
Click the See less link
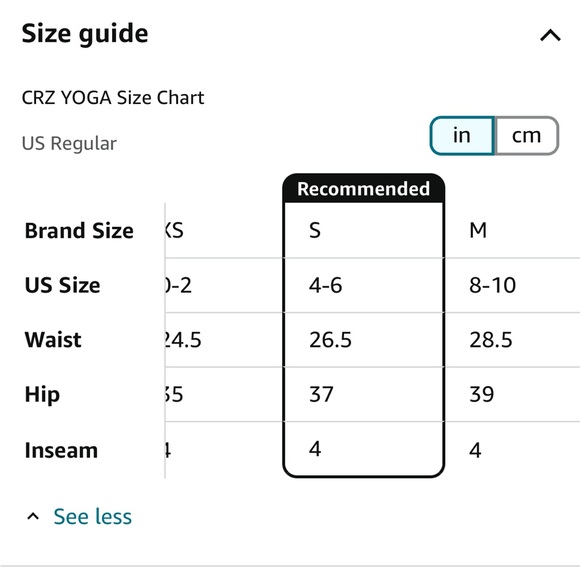tap(92, 516)
